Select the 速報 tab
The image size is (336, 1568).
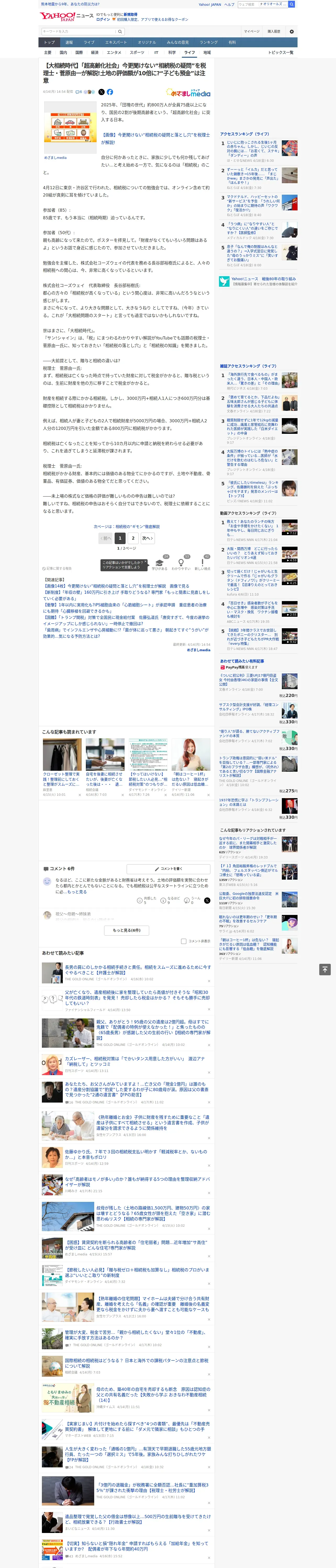pyautogui.click(x=69, y=43)
